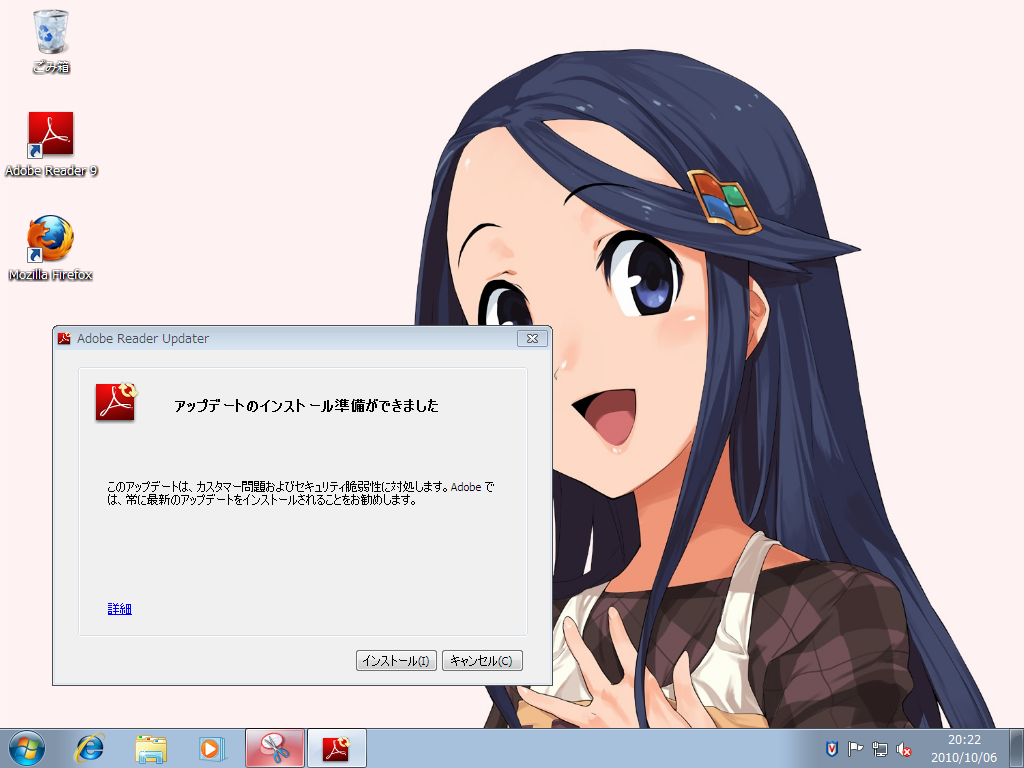Open Internet Explorer from the taskbar
This screenshot has width=1024, height=768.
[89, 748]
